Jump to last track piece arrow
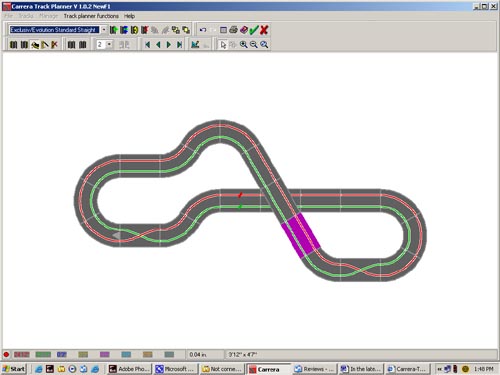 [179, 44]
